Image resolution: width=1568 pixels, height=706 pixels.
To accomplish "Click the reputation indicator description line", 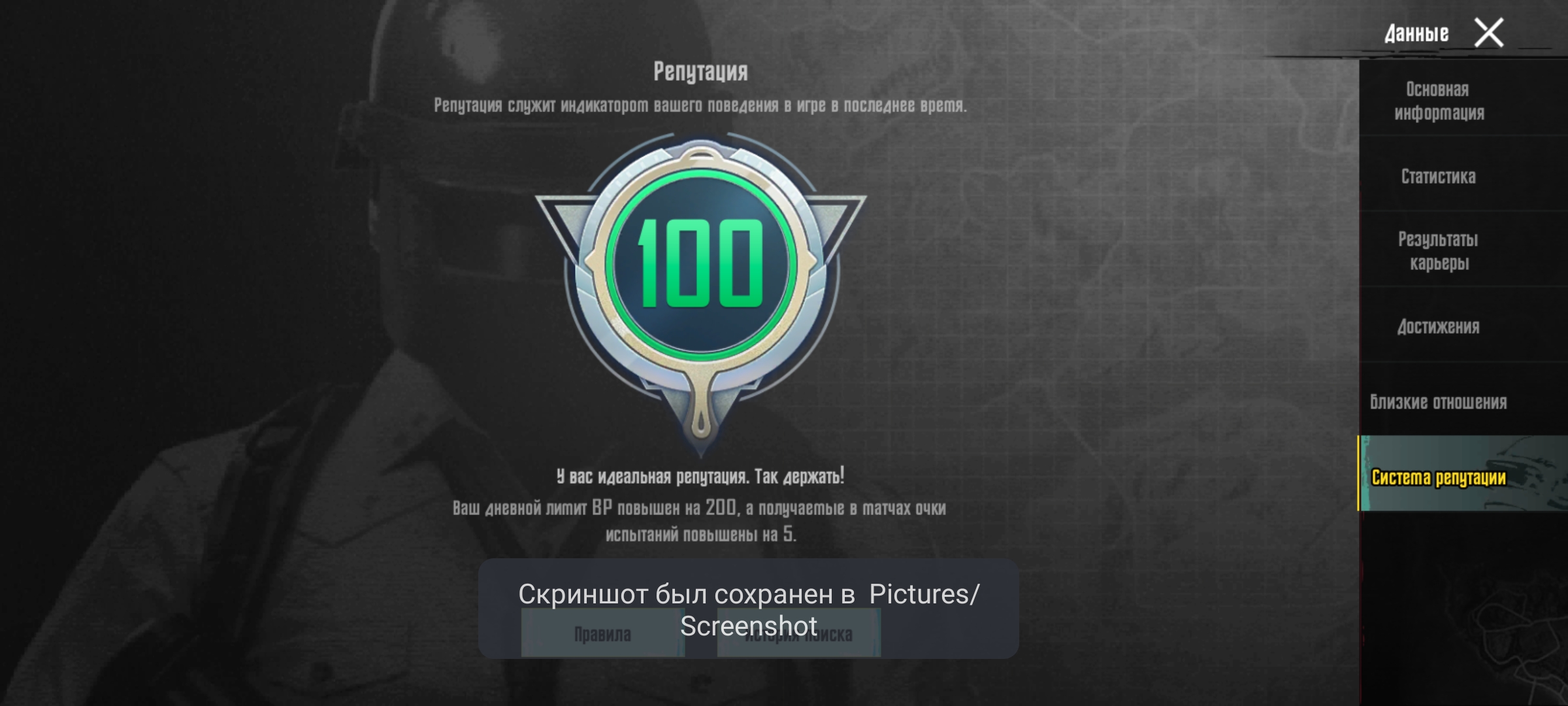I will click(x=700, y=105).
